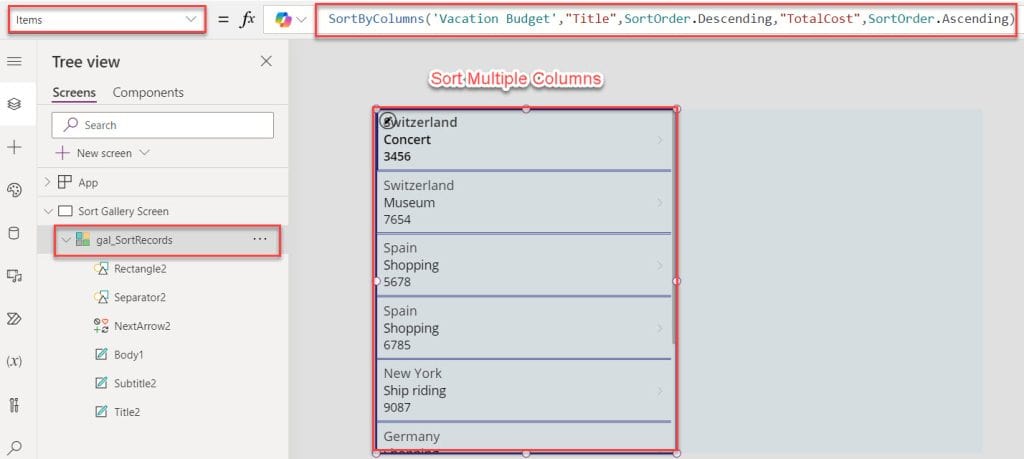The width and height of the screenshot is (1024, 459).
Task: Click the Tree view Search box
Action: 163,125
